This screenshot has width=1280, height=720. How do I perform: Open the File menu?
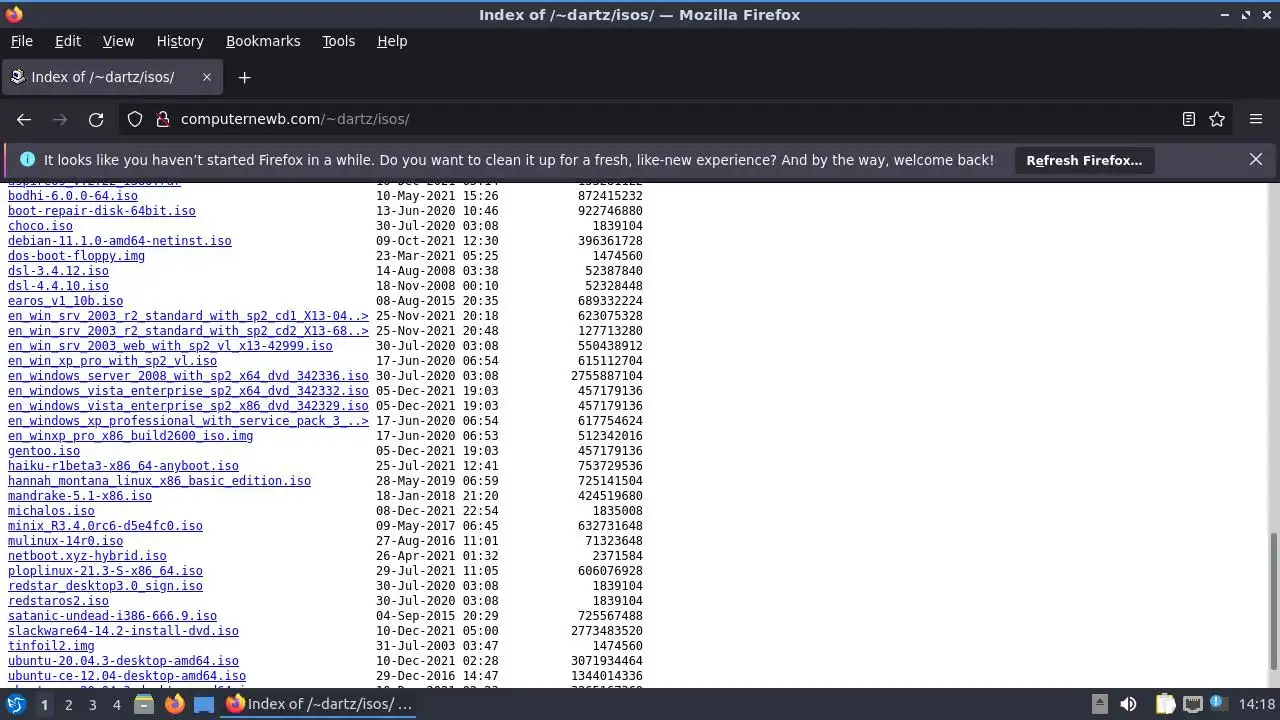(x=21, y=41)
